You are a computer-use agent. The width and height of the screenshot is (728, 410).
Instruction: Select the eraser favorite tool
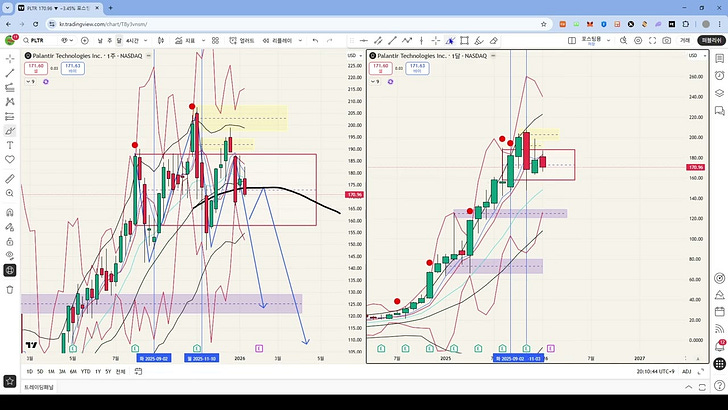click(494, 41)
